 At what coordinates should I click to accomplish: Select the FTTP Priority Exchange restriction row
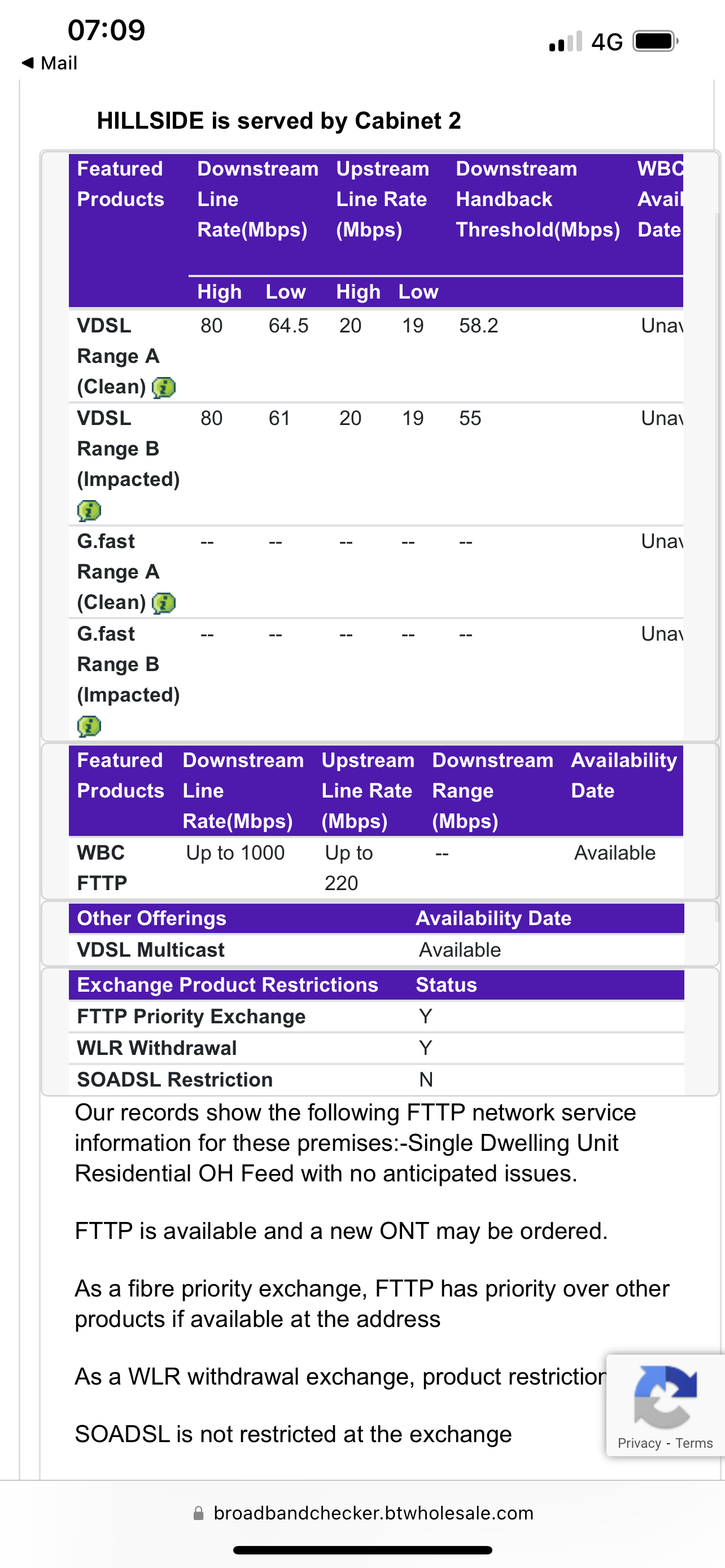click(191, 1017)
